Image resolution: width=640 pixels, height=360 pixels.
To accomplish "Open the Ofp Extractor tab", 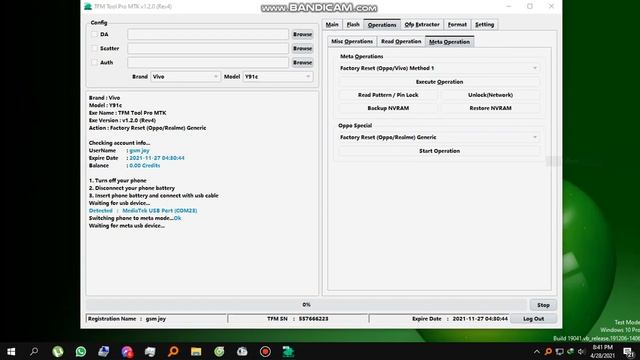I will pos(422,24).
